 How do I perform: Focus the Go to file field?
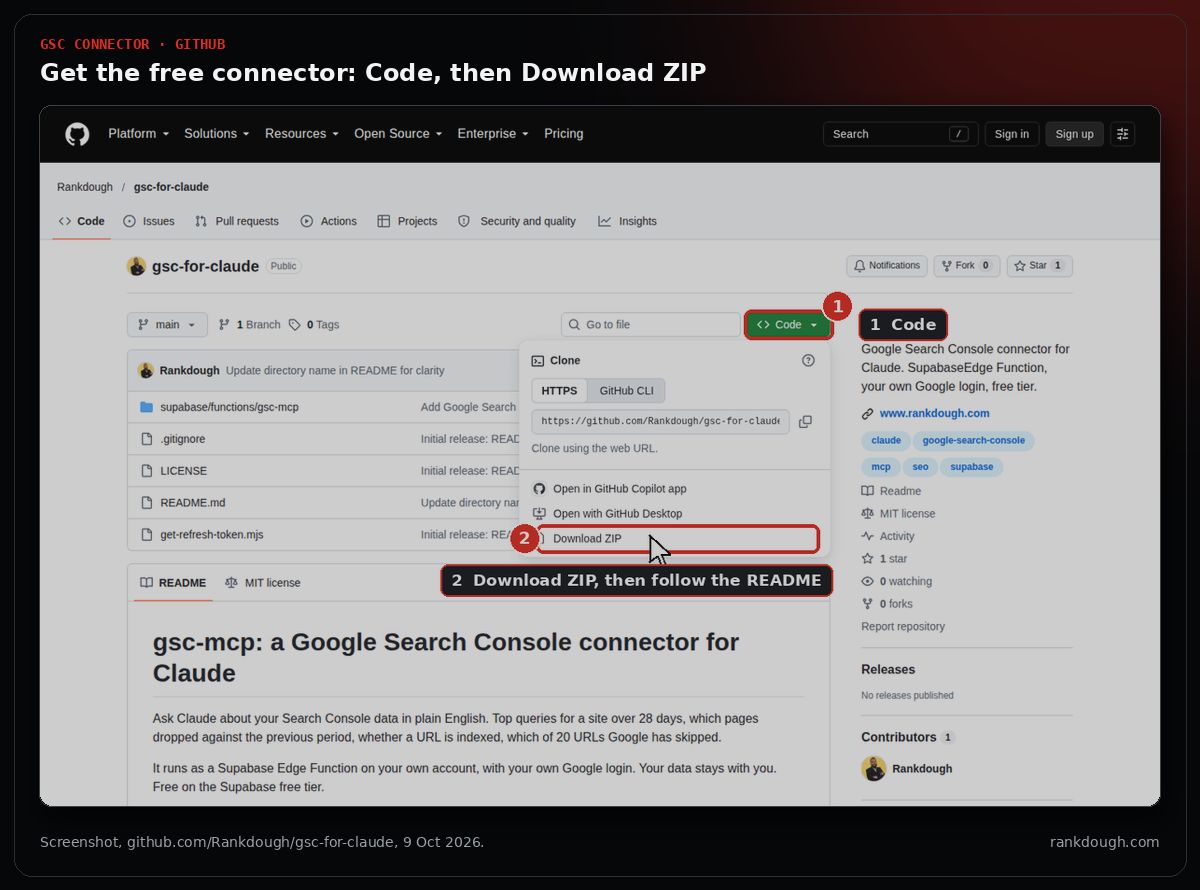[x=651, y=325]
